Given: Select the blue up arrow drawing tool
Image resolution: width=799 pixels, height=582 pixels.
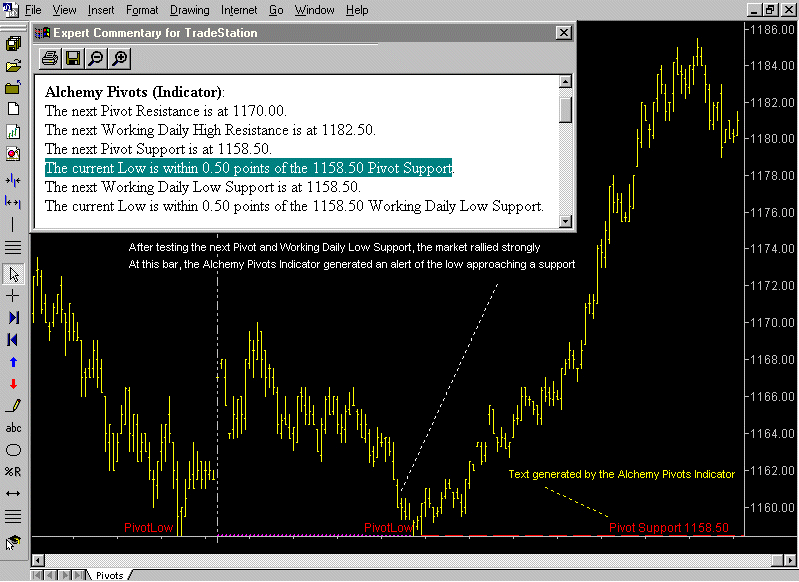Looking at the screenshot, I should 13,362.
